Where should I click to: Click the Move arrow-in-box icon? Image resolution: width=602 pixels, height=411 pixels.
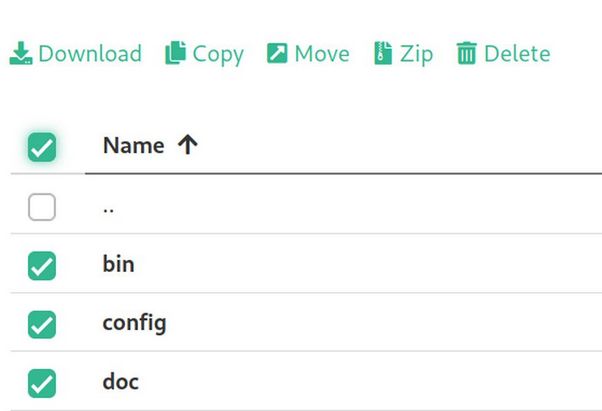click(277, 53)
